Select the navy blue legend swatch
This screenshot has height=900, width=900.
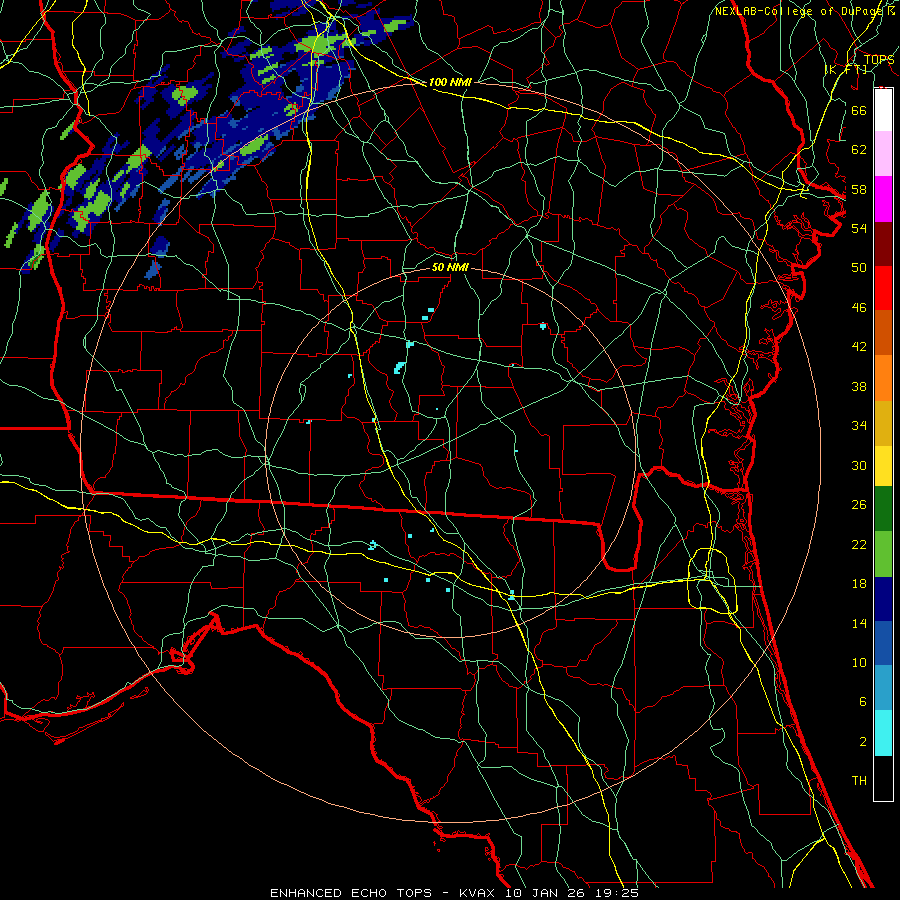coord(883,599)
